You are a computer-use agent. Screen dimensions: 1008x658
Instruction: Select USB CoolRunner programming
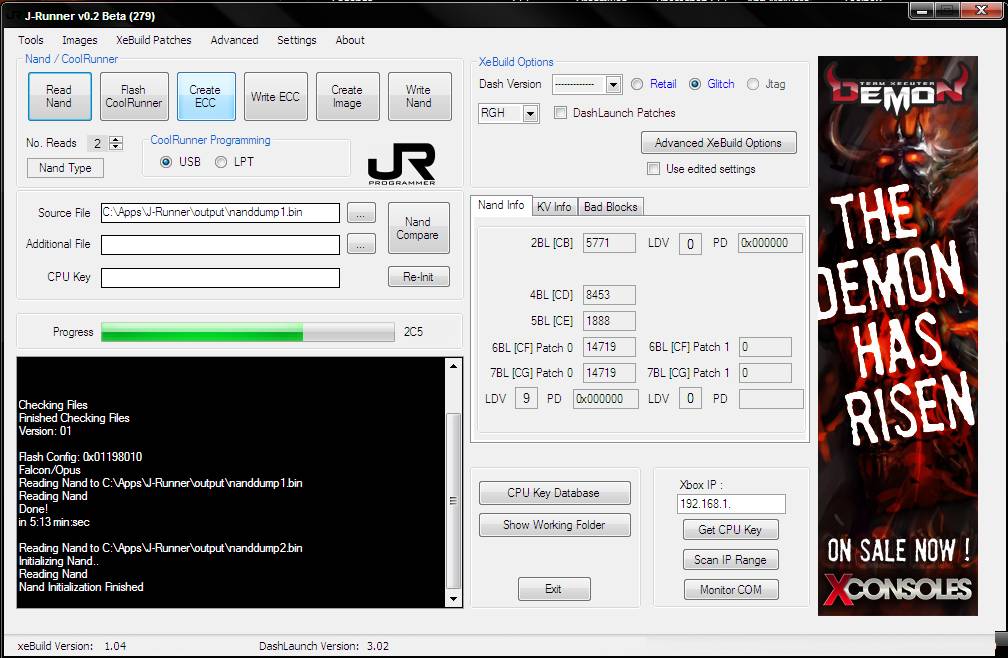166,162
